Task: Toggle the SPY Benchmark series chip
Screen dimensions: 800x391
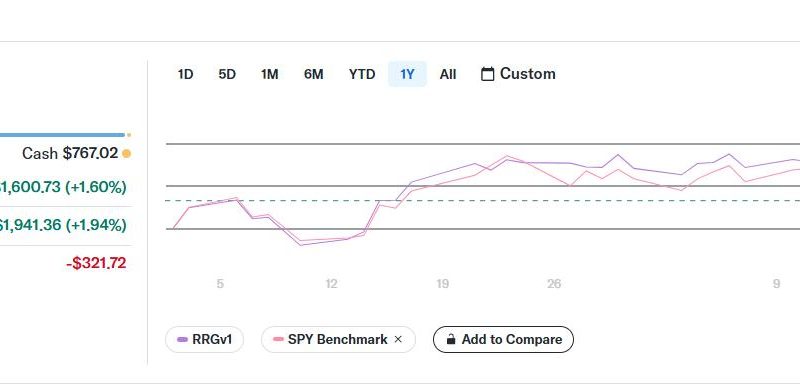Action: pos(338,339)
